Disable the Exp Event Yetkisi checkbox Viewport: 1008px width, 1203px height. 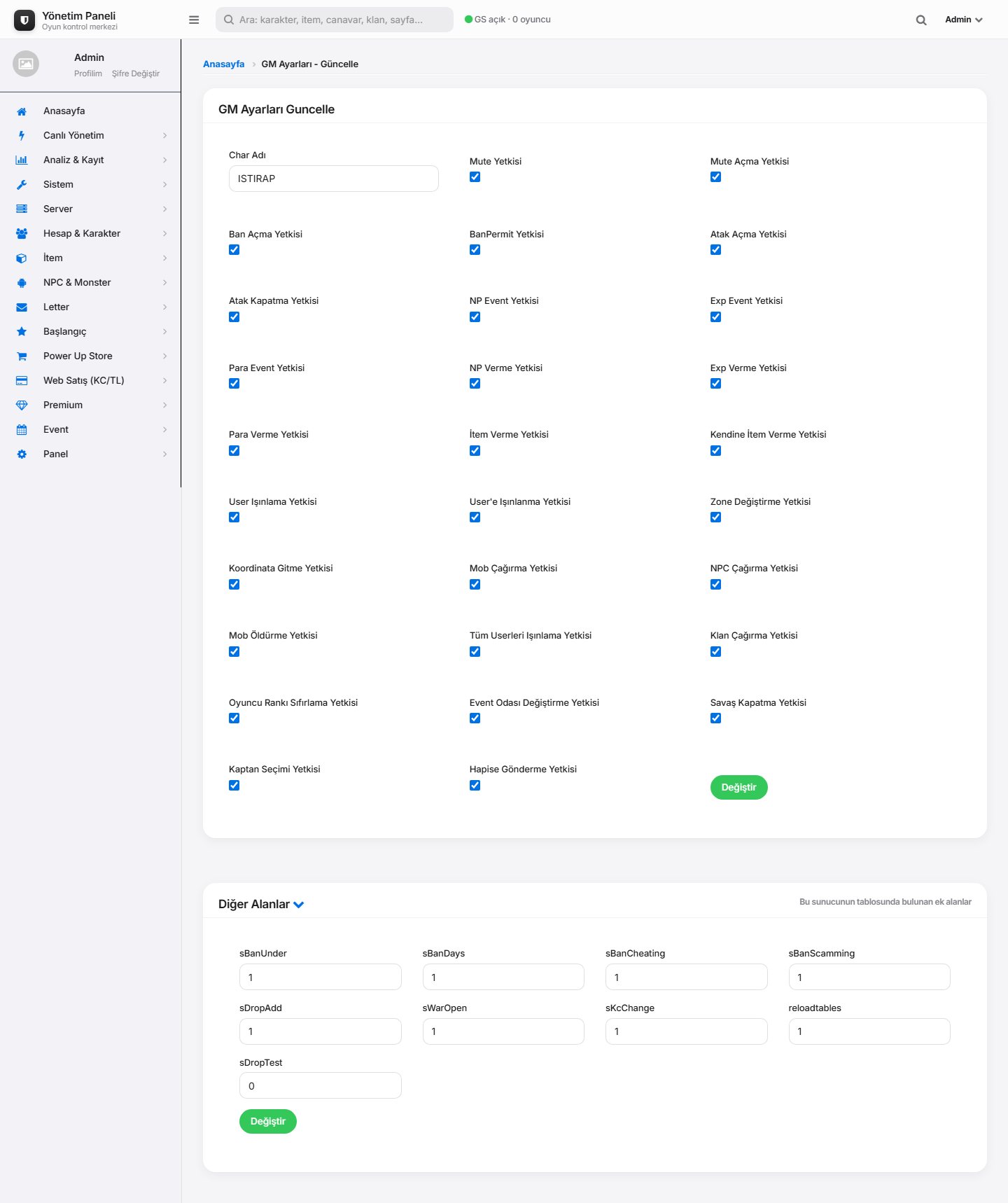point(716,317)
